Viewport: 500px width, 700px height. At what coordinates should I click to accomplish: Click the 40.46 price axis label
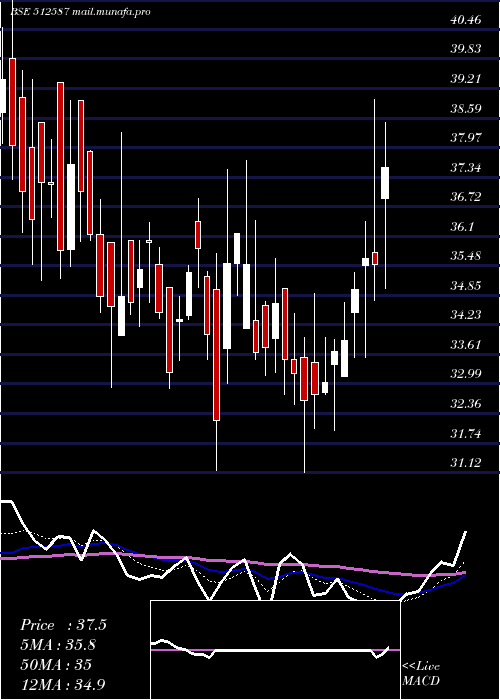point(466,20)
